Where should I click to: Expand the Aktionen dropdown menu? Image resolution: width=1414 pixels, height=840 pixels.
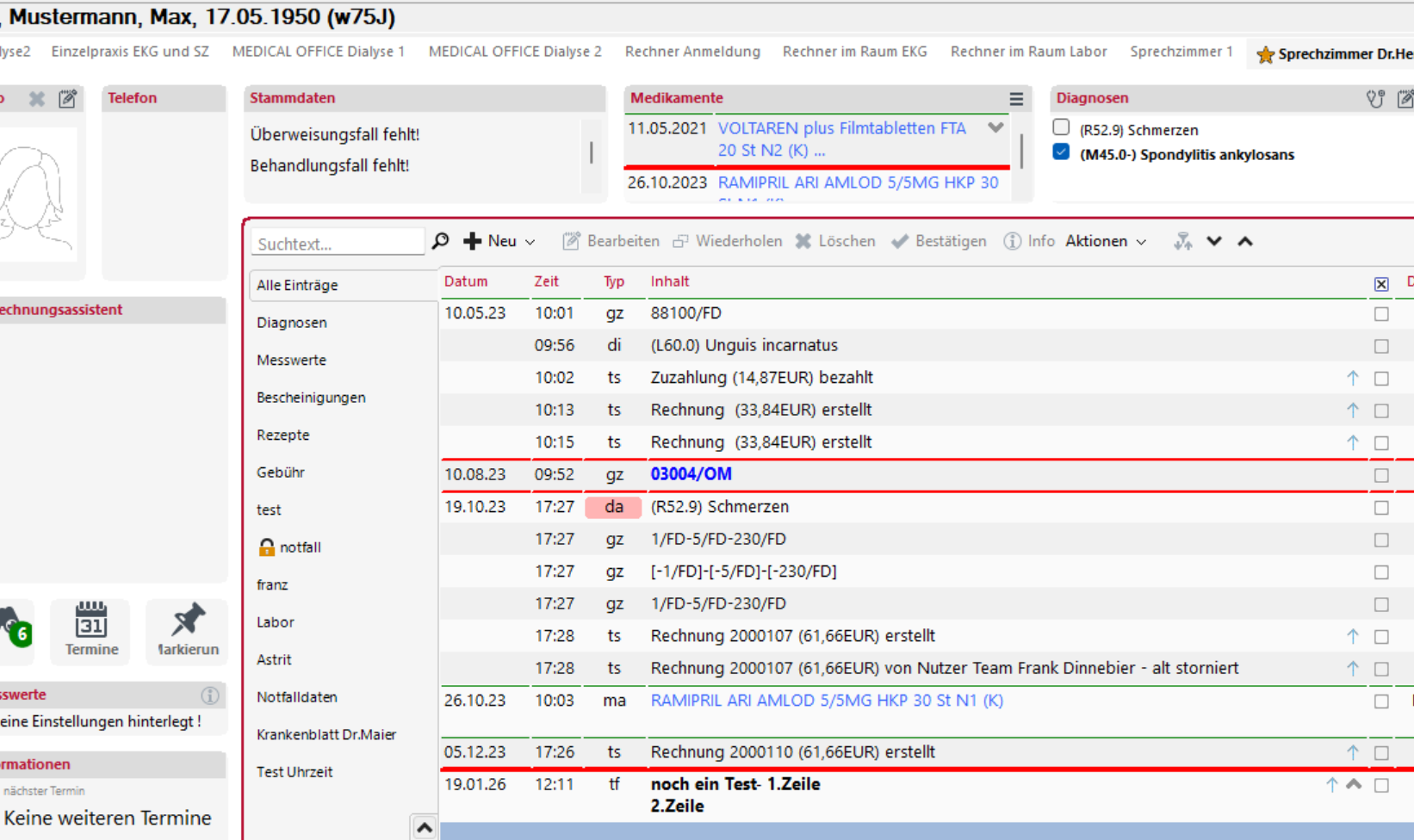pyautogui.click(x=1106, y=242)
